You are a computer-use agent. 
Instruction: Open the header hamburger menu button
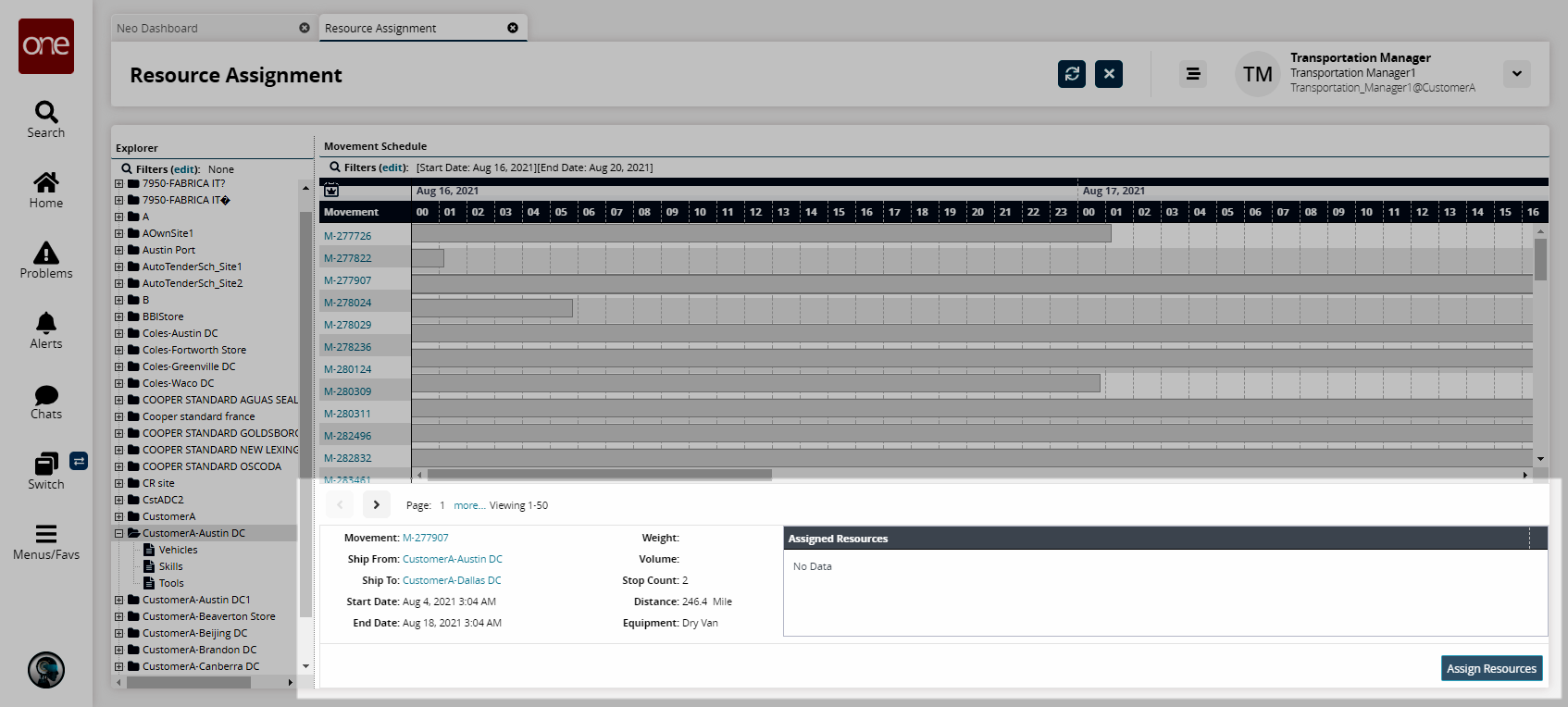[x=1193, y=74]
